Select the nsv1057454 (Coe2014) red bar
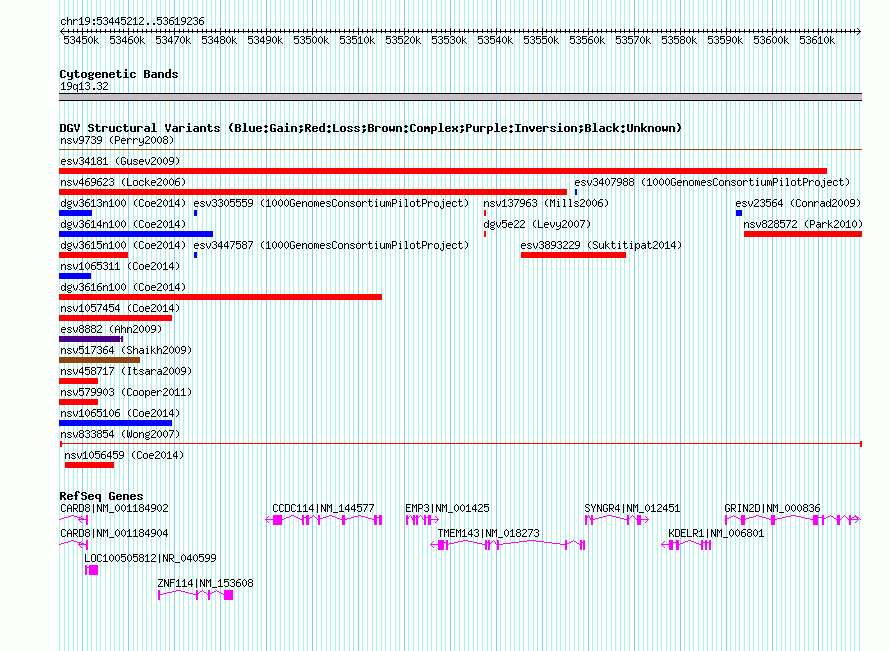 pyautogui.click(x=115, y=318)
